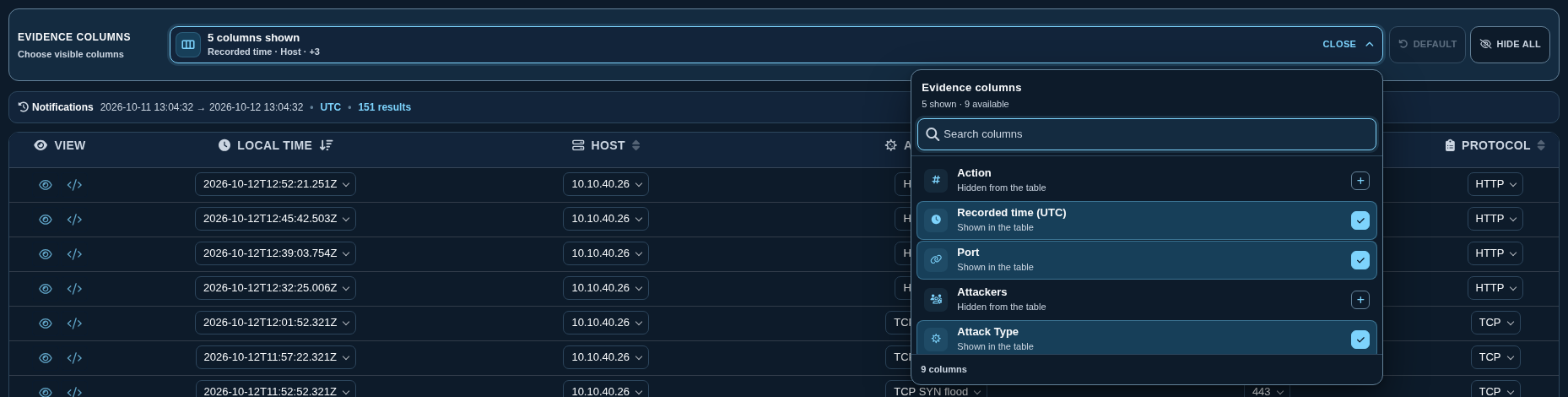Expand the 2026-10-12T12:01:52.321Z time dropdown
Image resolution: width=1568 pixels, height=397 pixels.
[x=275, y=323]
